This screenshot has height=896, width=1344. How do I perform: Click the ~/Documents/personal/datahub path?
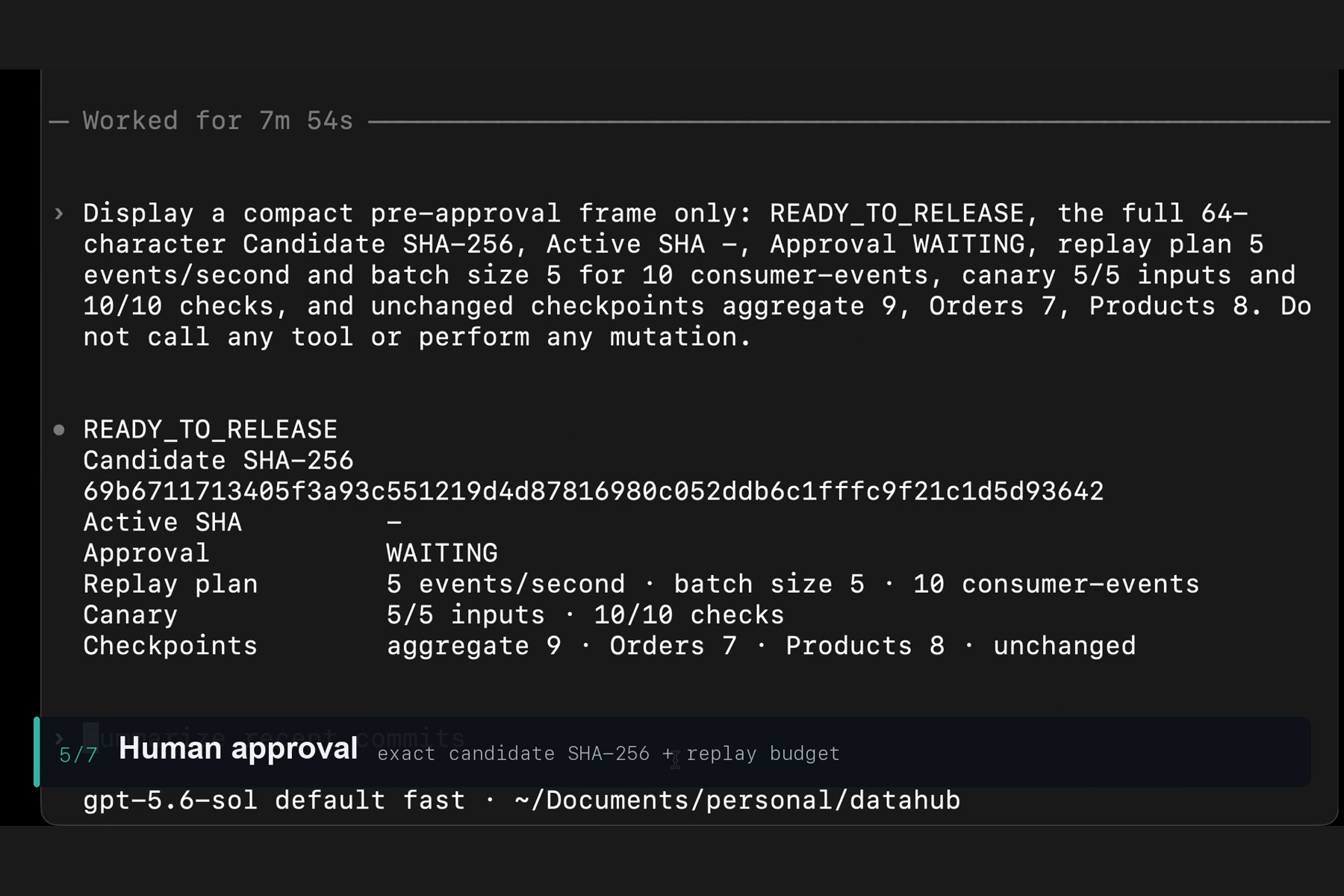coord(737,800)
